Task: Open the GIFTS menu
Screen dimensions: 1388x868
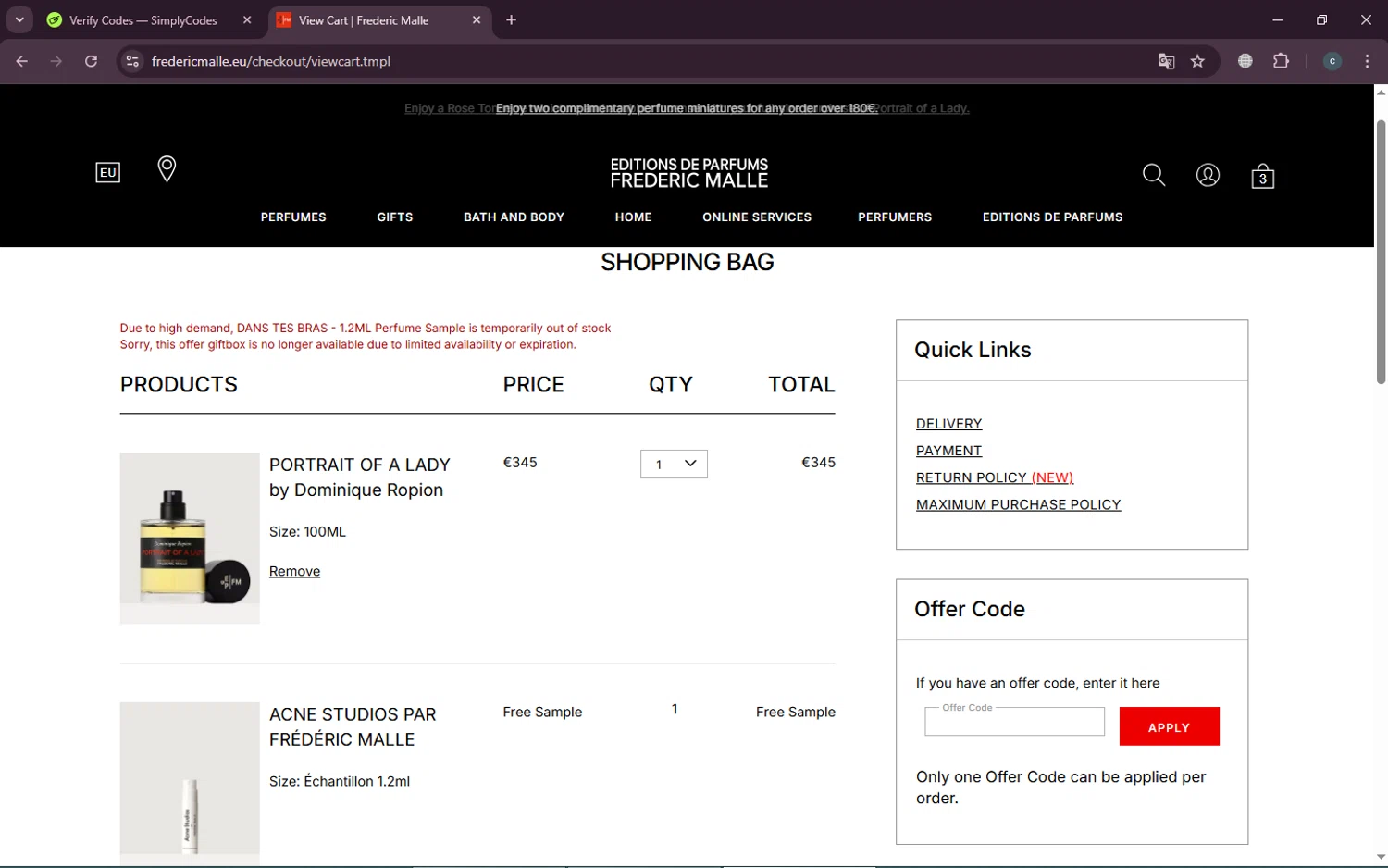Action: point(395,217)
